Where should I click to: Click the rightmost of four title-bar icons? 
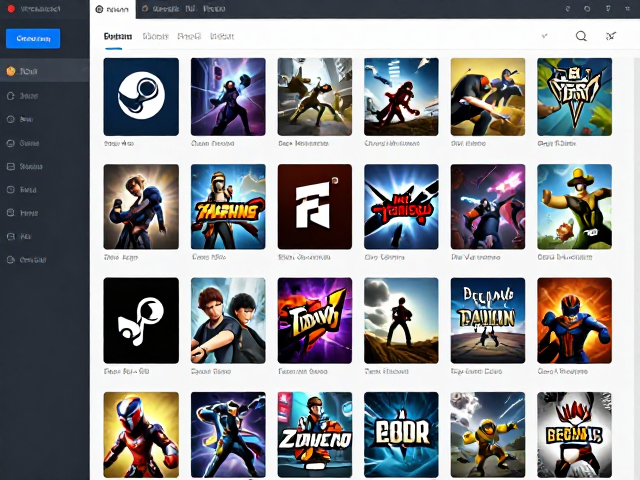(x=627, y=9)
